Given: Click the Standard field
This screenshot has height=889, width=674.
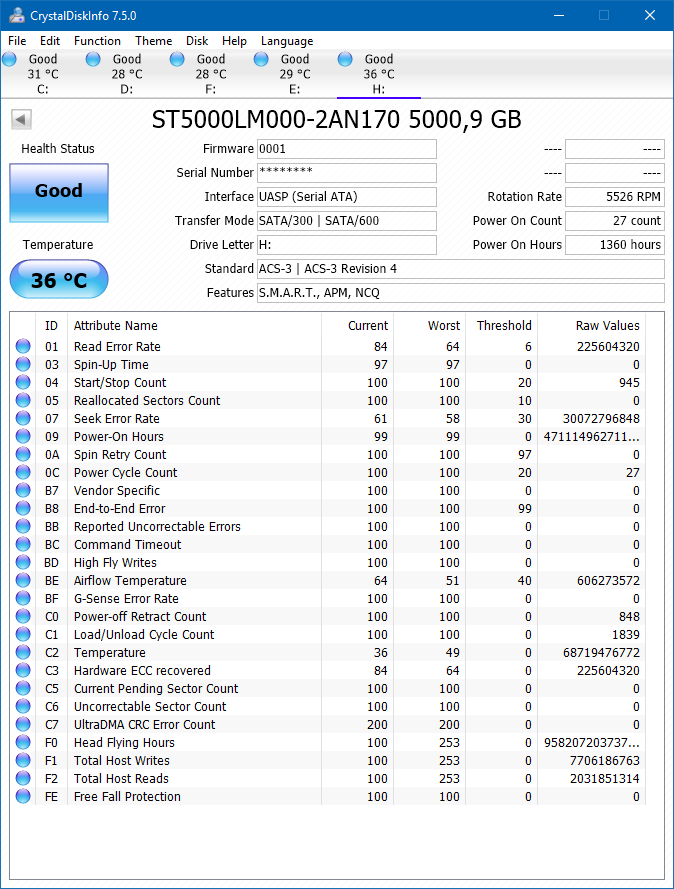Looking at the screenshot, I should coord(461,269).
